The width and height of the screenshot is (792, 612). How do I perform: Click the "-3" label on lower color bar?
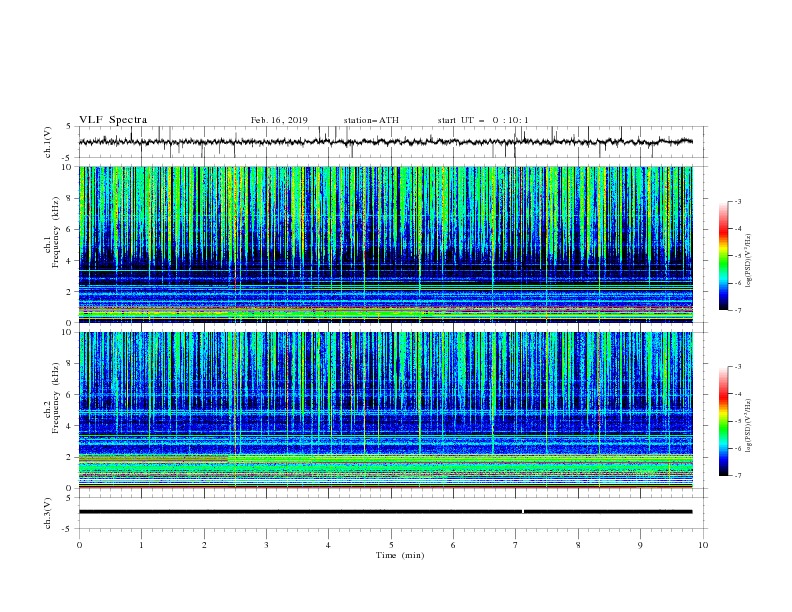click(738, 367)
